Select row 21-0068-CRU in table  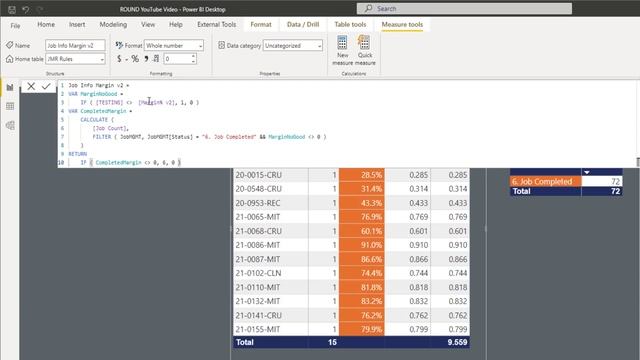click(x=351, y=231)
